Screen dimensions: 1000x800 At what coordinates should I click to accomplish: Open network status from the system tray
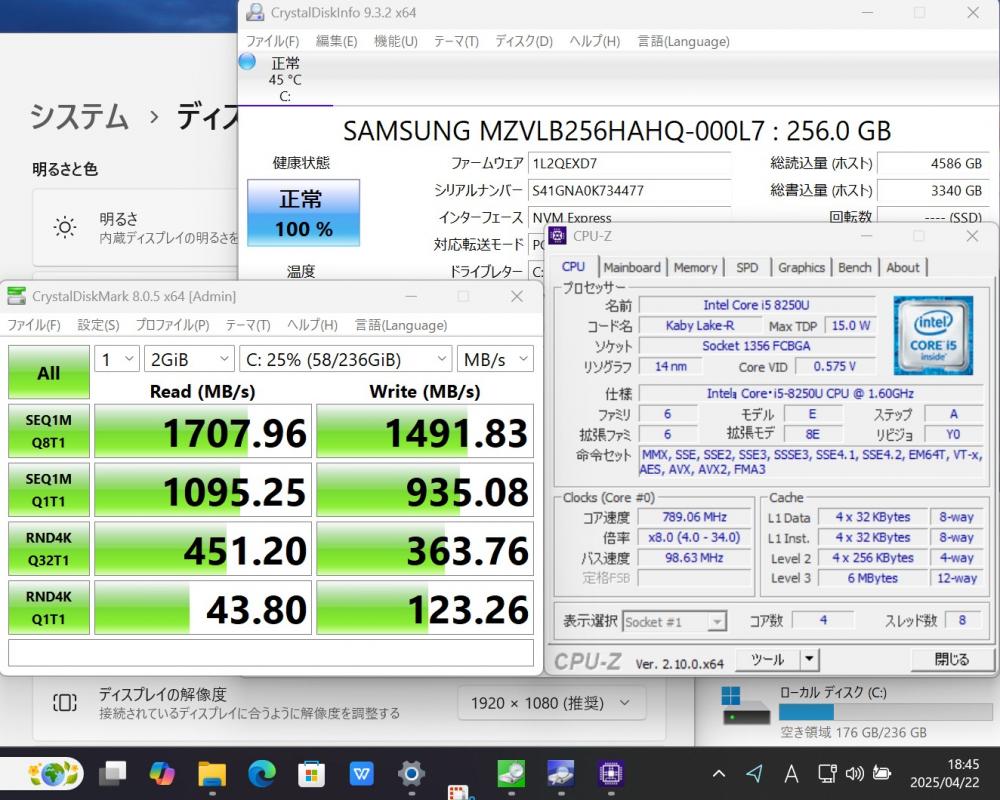point(827,774)
